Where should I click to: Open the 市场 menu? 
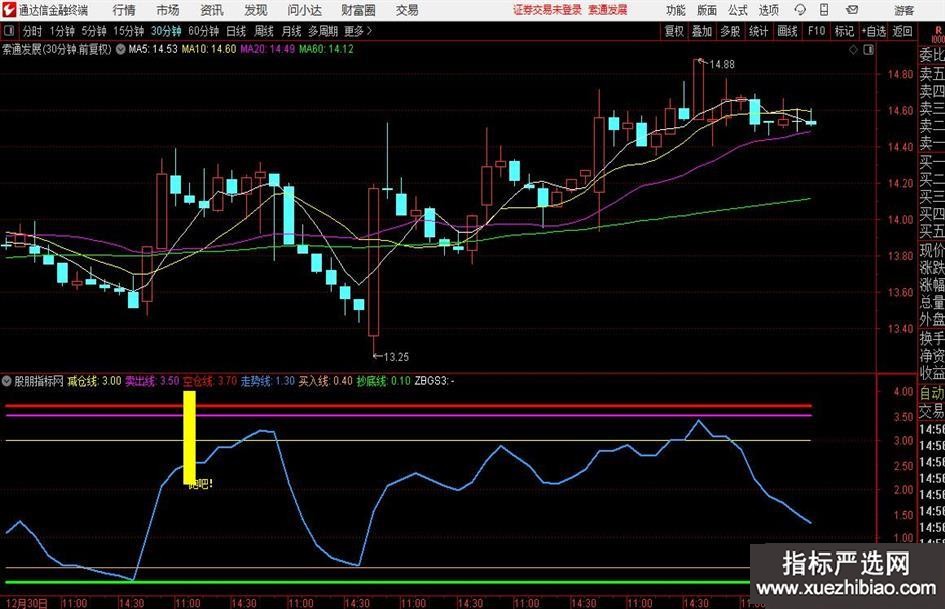pyautogui.click(x=168, y=10)
